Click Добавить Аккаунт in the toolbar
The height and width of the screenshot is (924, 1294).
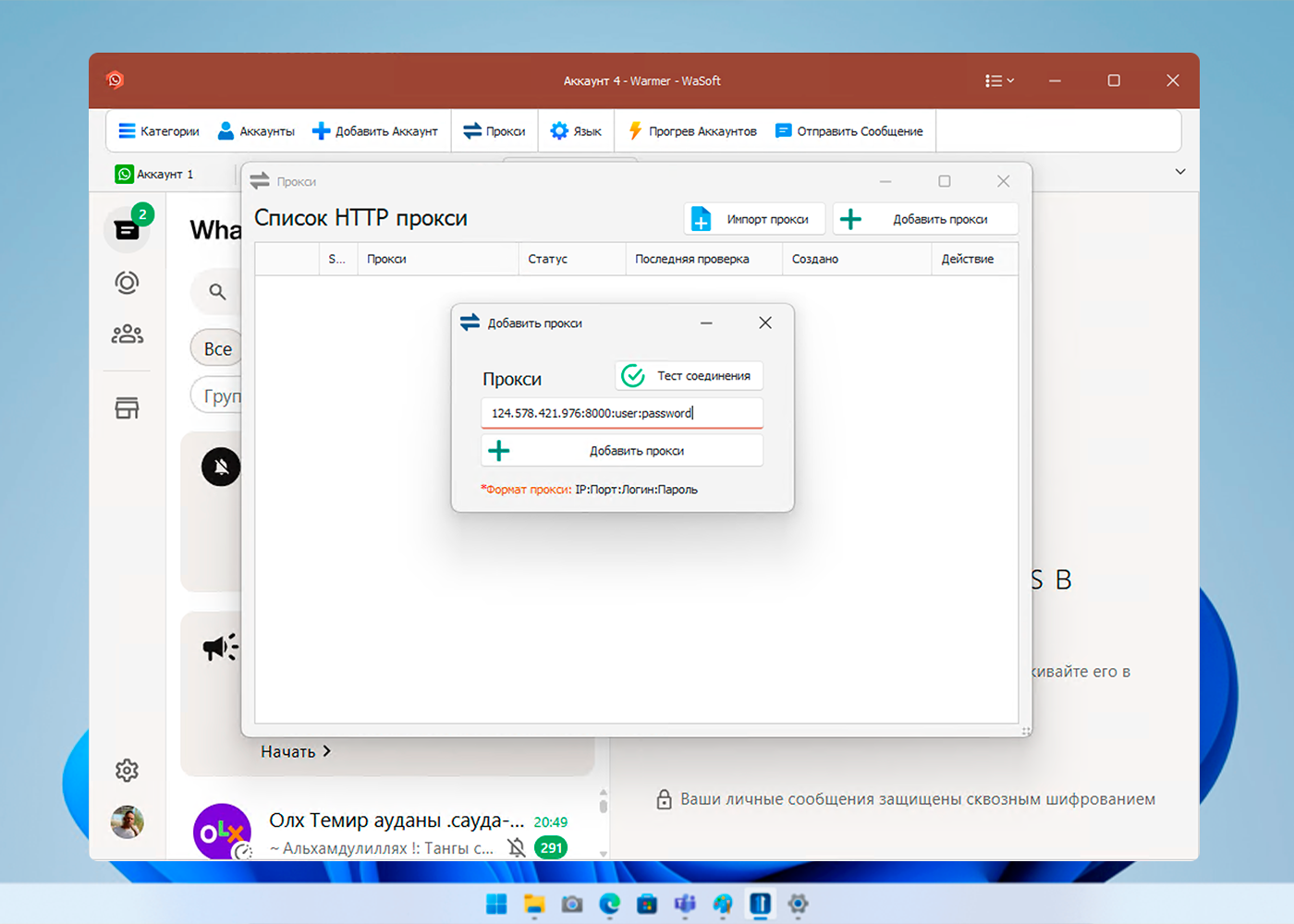[x=375, y=131]
